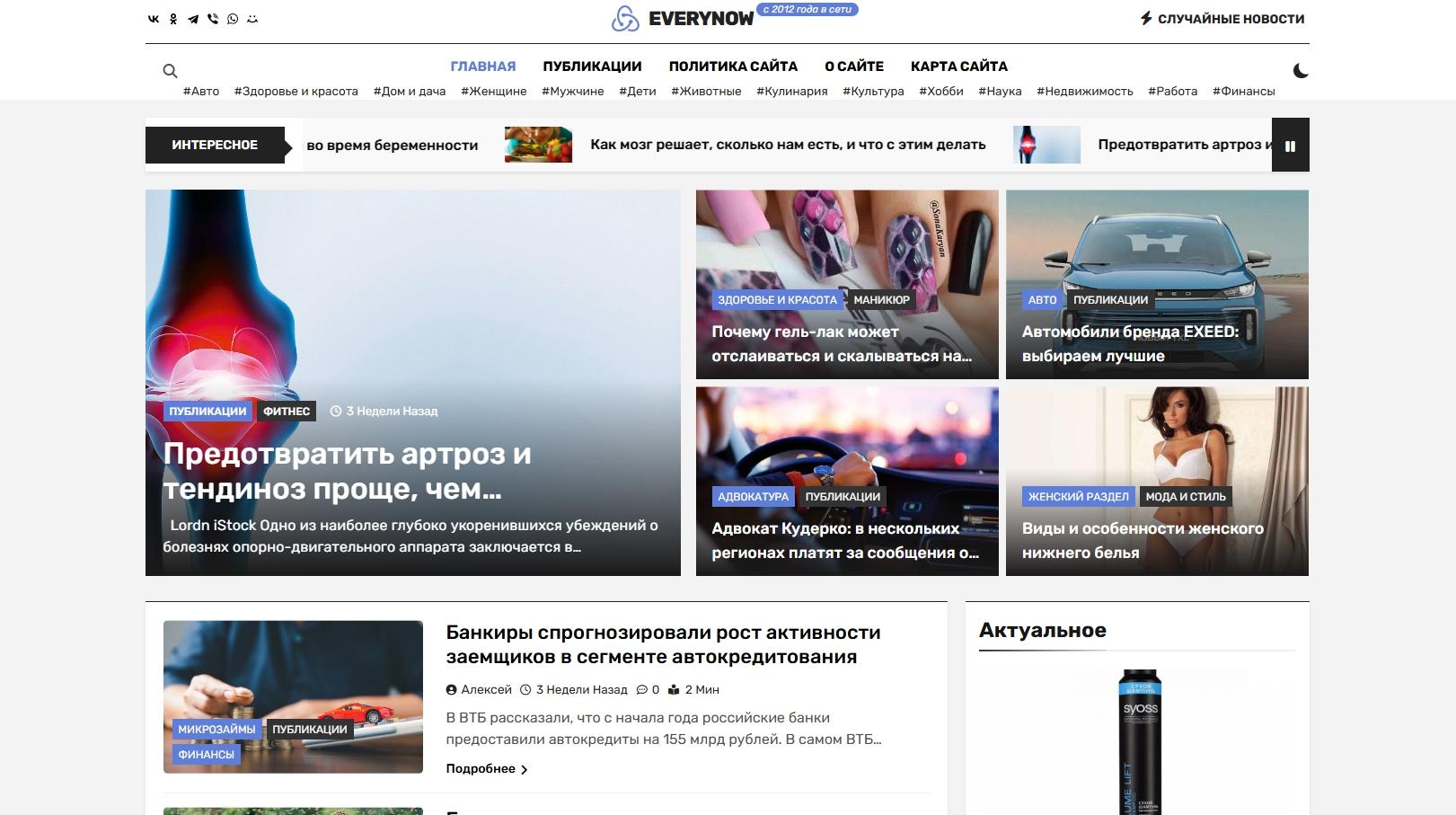Open the #Хобби hashtag link
The width and height of the screenshot is (1456, 815).
pyautogui.click(x=941, y=91)
